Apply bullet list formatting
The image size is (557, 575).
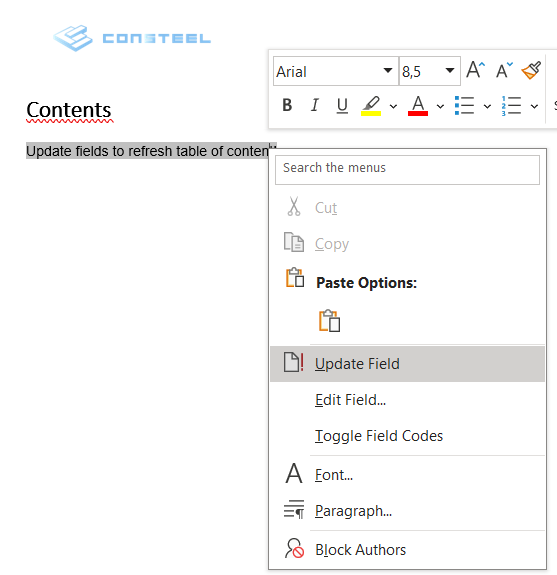[x=465, y=106]
